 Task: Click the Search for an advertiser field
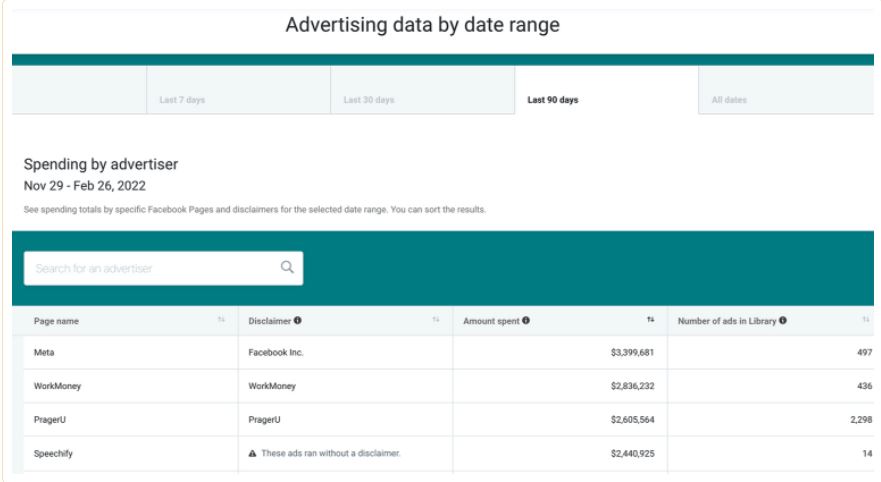click(x=150, y=268)
